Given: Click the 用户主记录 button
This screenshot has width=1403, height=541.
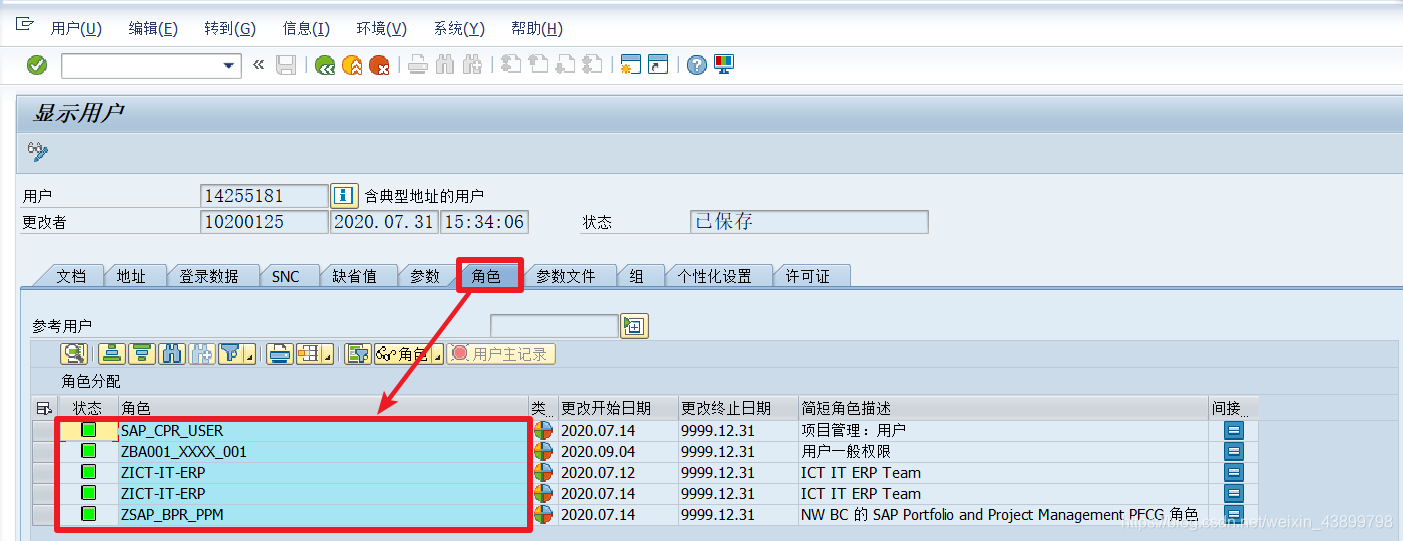Looking at the screenshot, I should (501, 354).
